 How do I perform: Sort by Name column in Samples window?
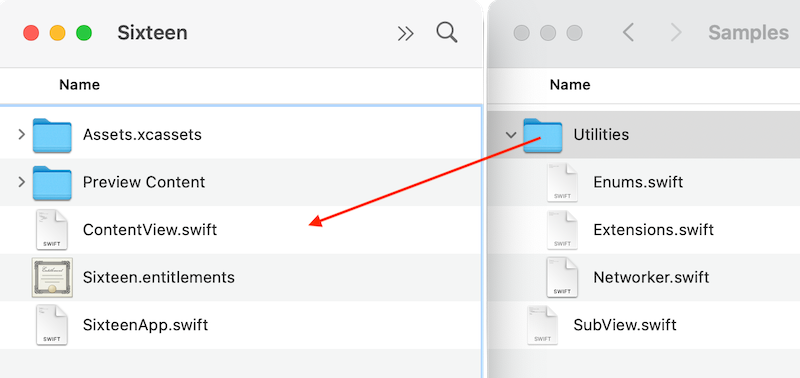[570, 85]
